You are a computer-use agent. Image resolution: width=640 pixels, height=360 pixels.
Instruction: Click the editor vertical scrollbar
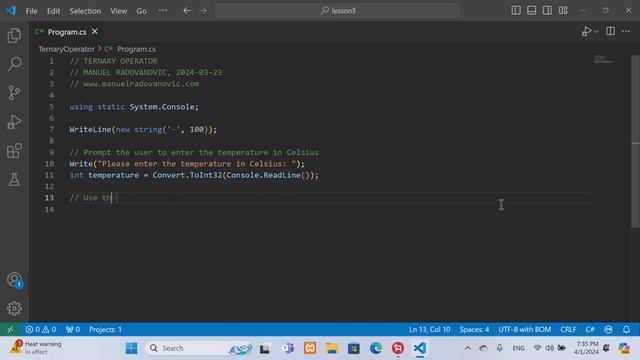pyautogui.click(x=636, y=141)
